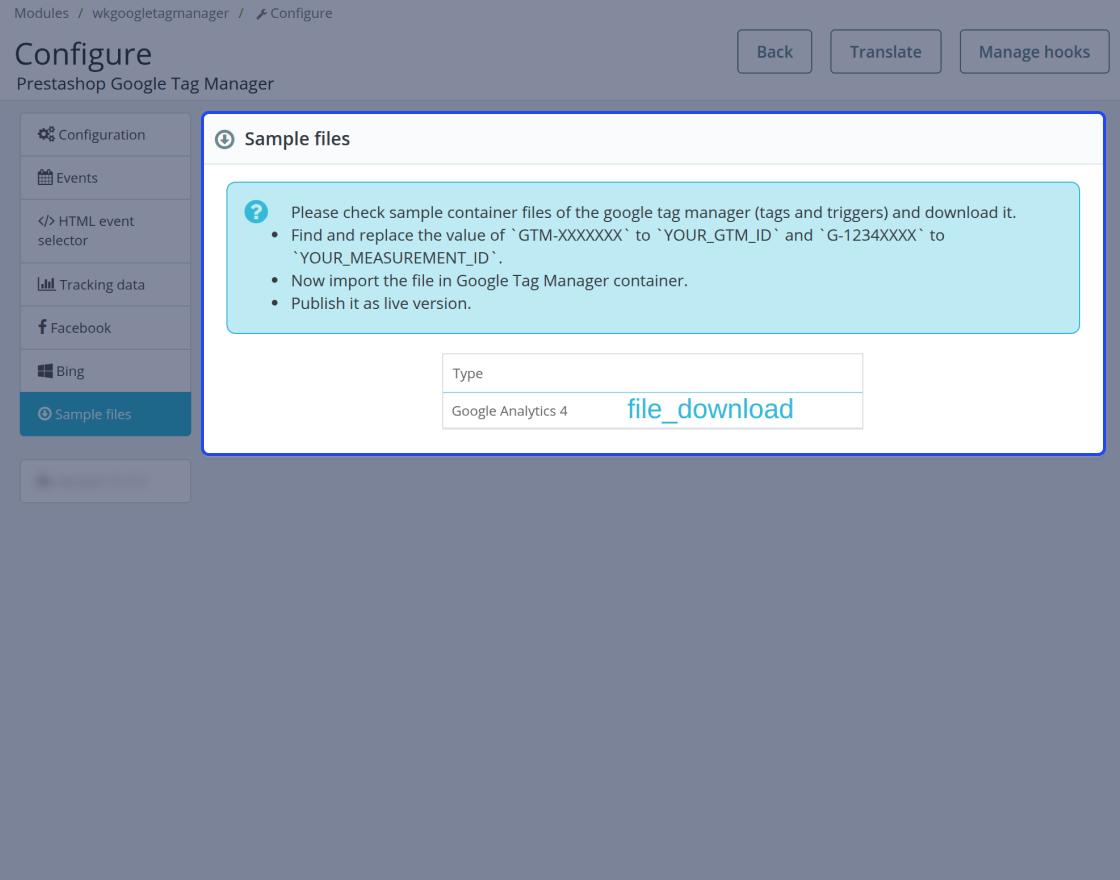1120x880 pixels.
Task: Click the gears icon beside Configuration
Action: point(46,134)
